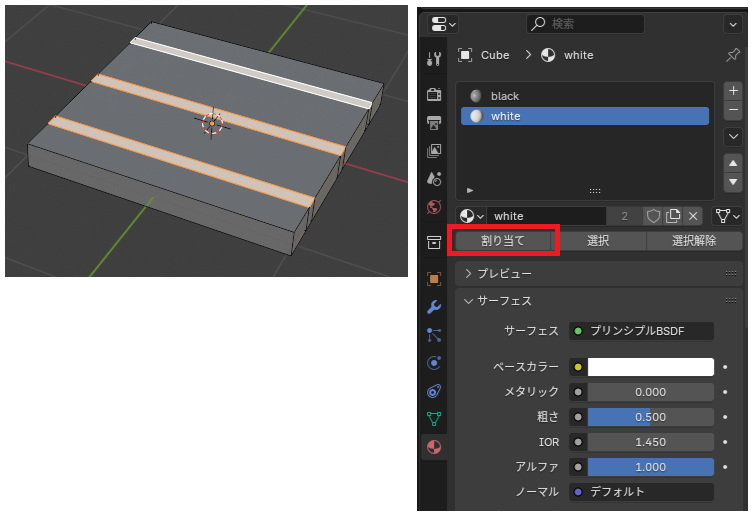Open the material link mode dropdown
756x517 pixels.
coord(727,216)
